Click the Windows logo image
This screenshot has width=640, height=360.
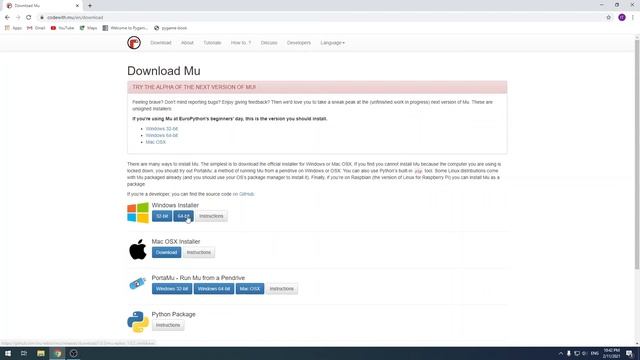[138, 213]
